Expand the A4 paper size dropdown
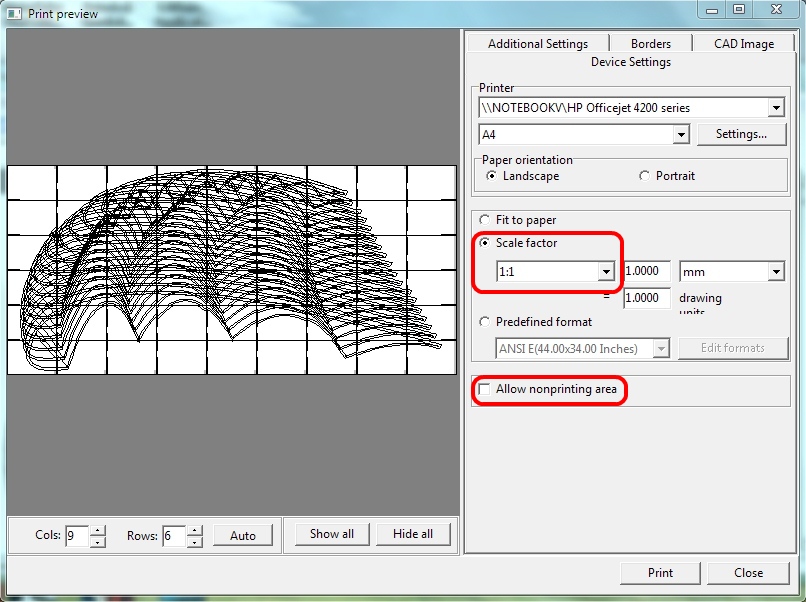The image size is (806, 602). [681, 134]
